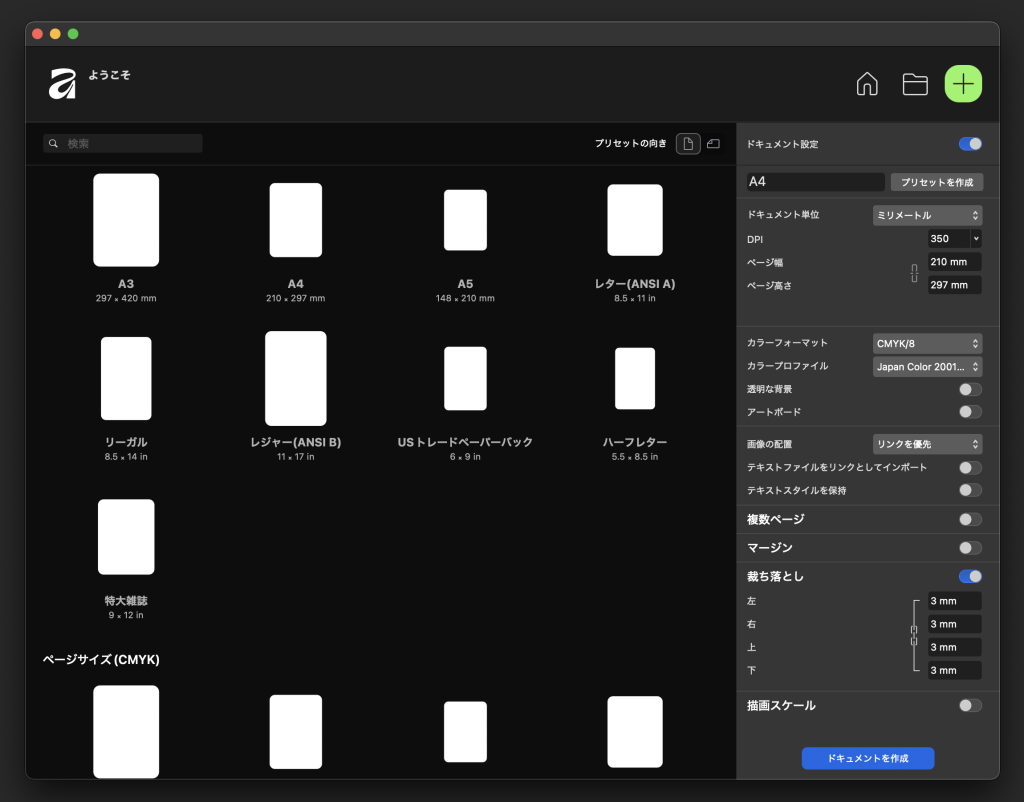Click the search magnifier icon
The image size is (1024, 802).
pos(53,143)
